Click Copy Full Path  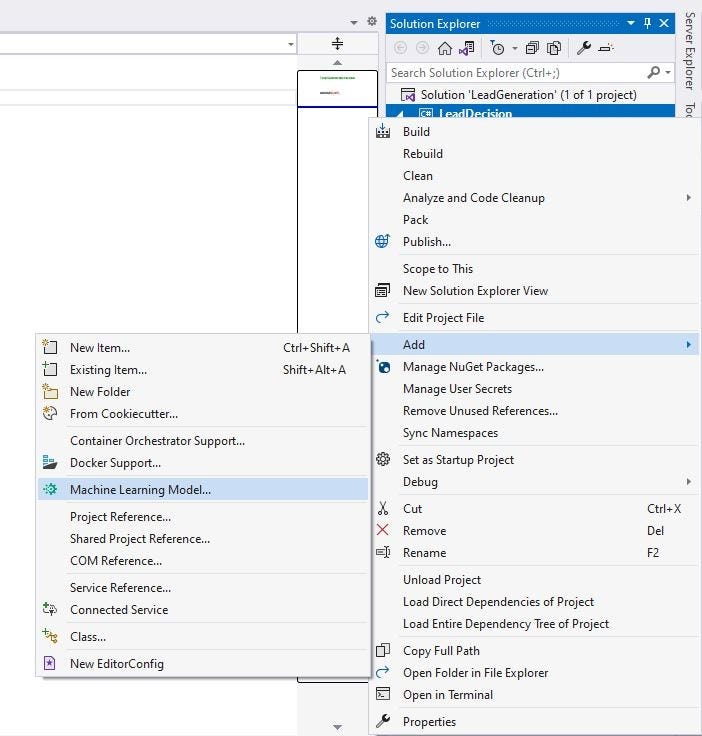(x=534, y=651)
